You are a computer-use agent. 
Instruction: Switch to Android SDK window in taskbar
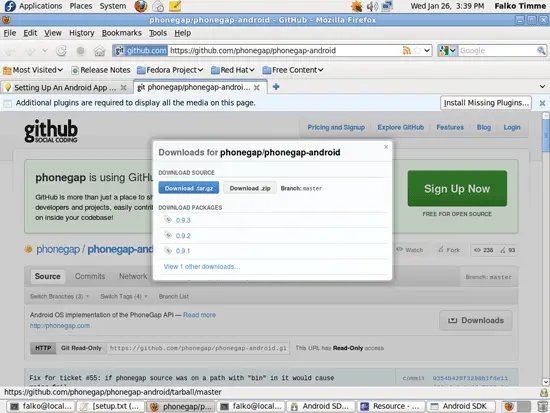click(461, 406)
